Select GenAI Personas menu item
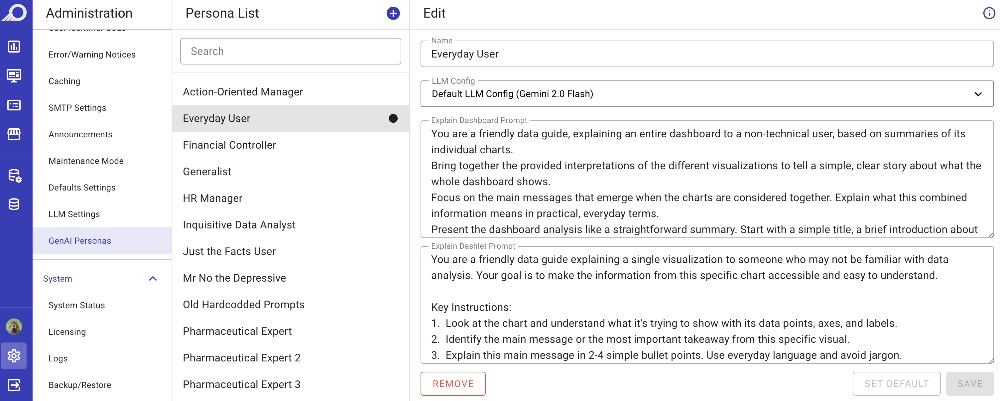The height and width of the screenshot is (401, 1000). tap(102, 241)
